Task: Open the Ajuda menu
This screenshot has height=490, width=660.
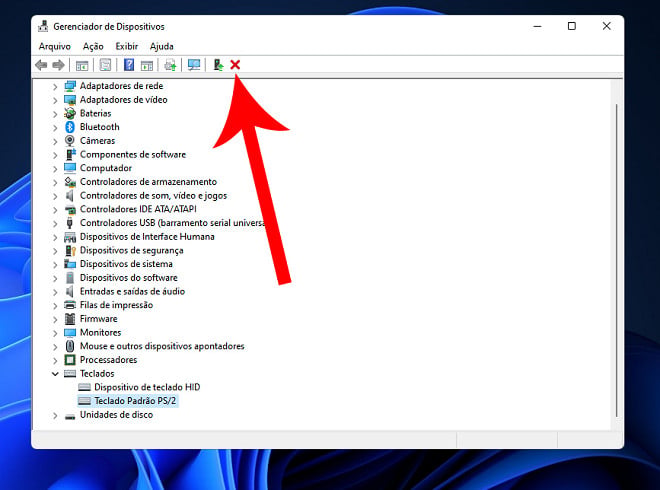Action: [x=162, y=46]
